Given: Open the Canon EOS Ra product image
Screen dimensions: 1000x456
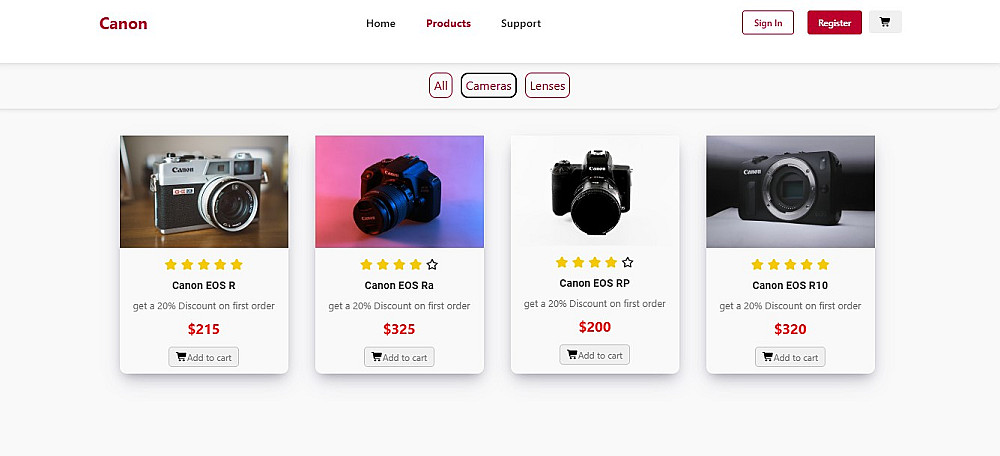Looking at the screenshot, I should click(399, 191).
